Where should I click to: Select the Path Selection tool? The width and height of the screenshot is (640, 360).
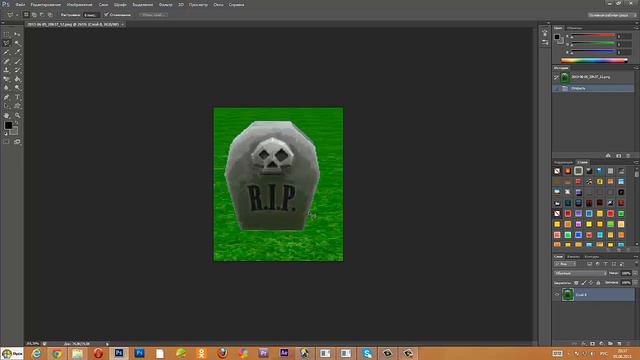click(x=7, y=106)
